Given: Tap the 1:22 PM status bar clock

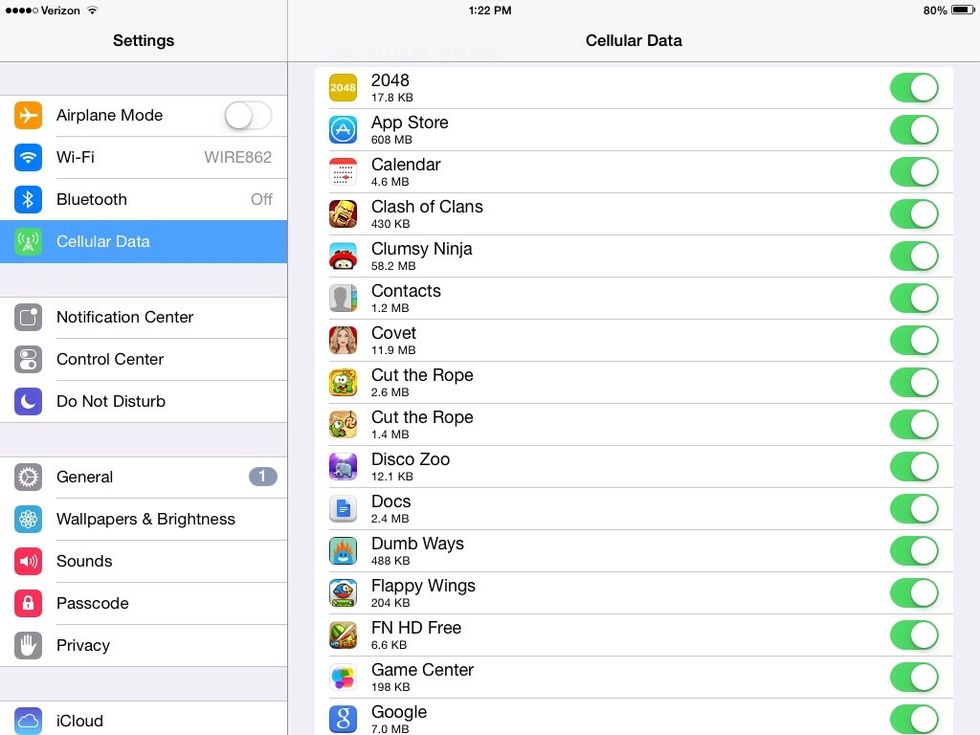Looking at the screenshot, I should pyautogui.click(x=490, y=10).
